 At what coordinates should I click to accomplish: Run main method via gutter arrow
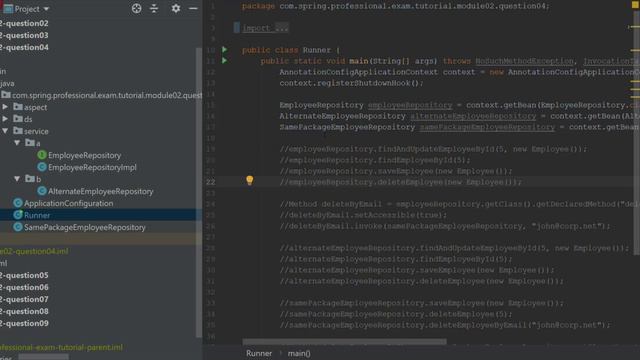[x=224, y=60]
